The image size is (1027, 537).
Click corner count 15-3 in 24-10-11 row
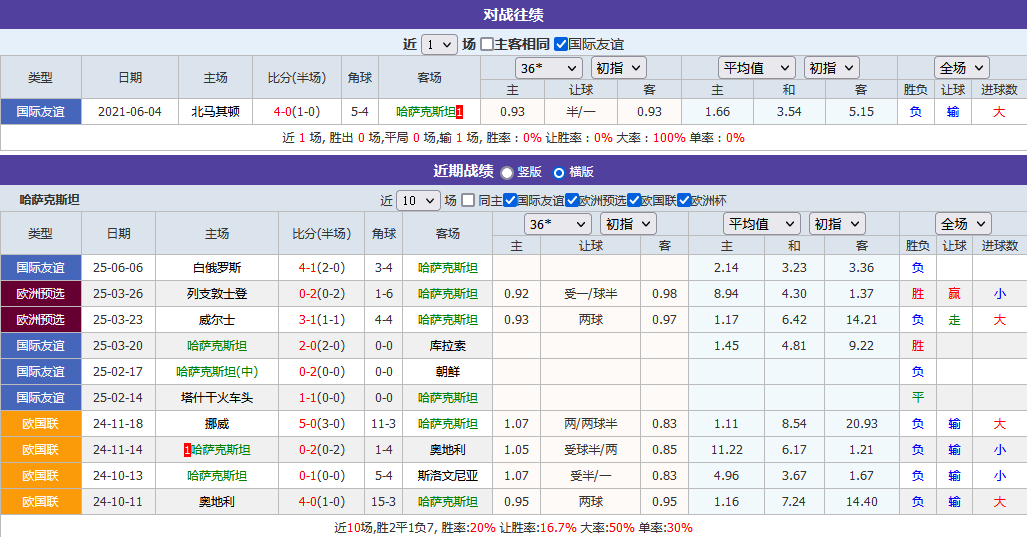[383, 502]
